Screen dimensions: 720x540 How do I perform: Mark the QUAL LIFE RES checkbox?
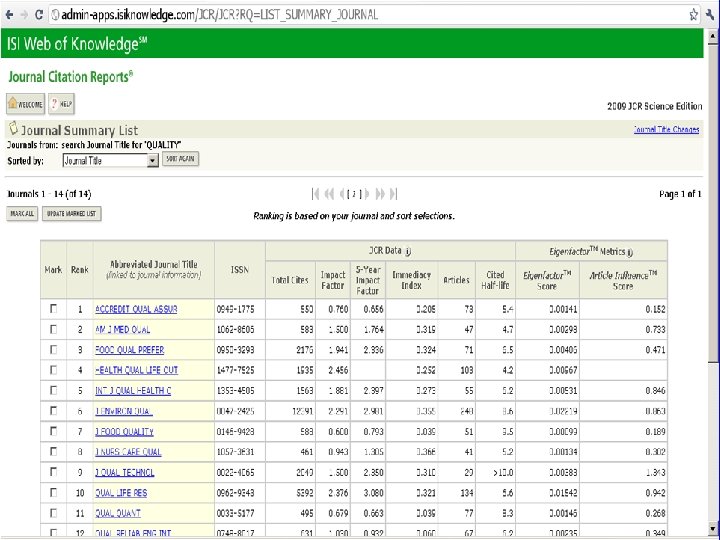[53, 492]
